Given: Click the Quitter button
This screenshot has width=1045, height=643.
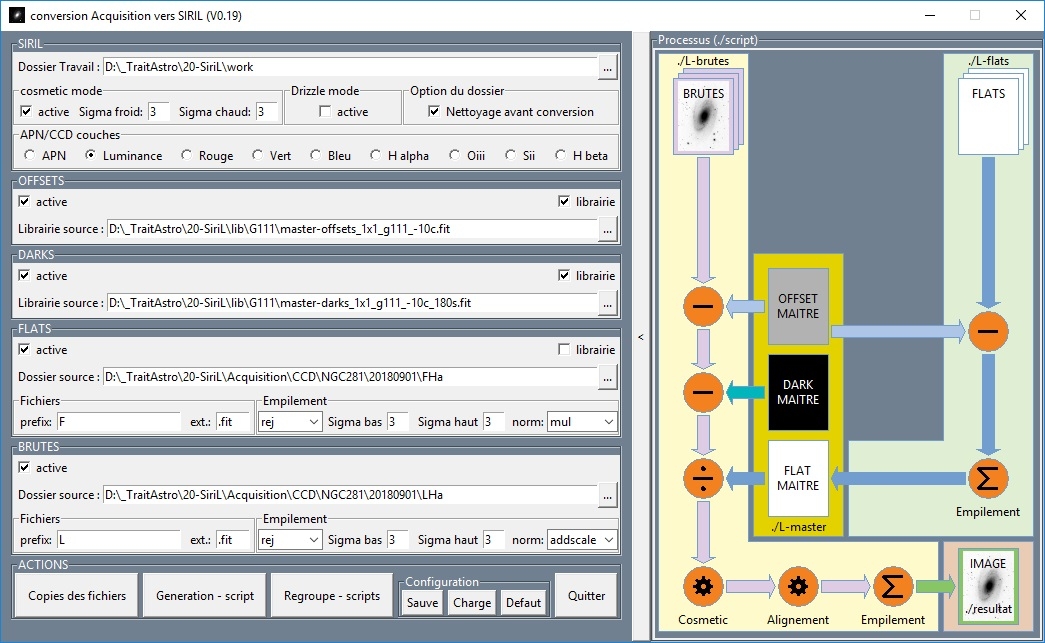Looking at the screenshot, I should [586, 596].
